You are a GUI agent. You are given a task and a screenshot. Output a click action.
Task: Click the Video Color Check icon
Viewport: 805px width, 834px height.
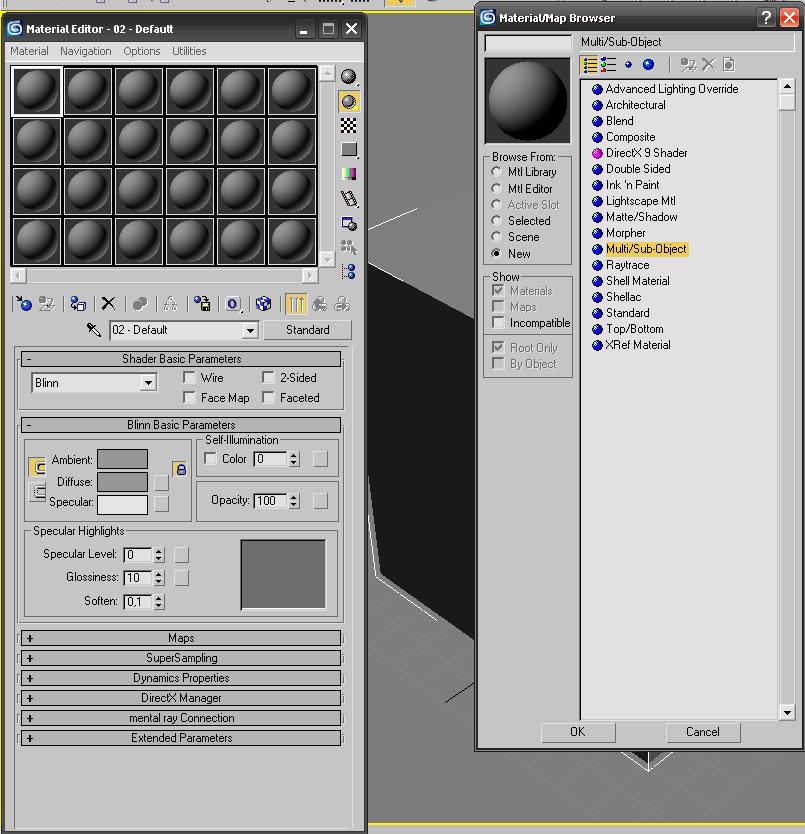point(349,174)
